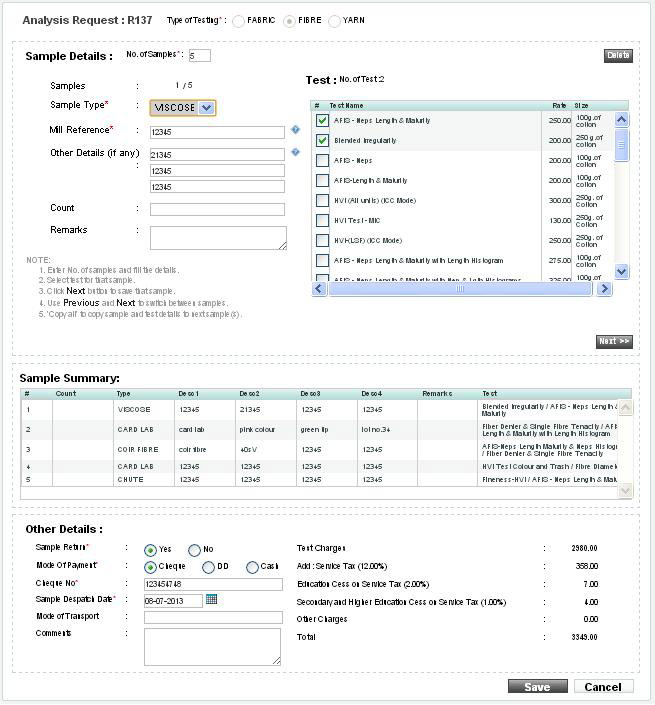Select YARN type of testing

click(334, 21)
